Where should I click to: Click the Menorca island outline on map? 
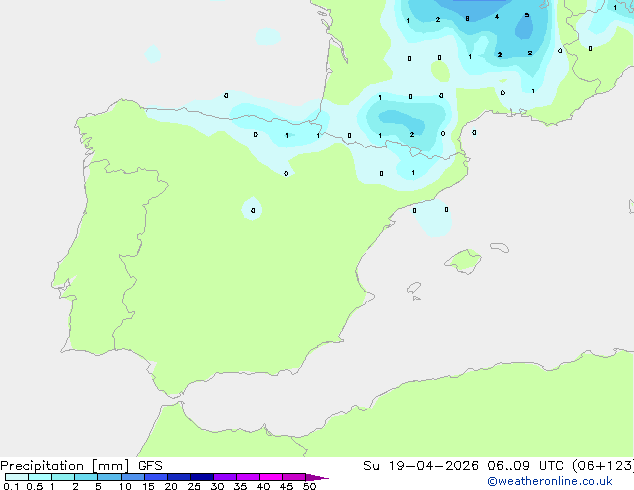500,247
